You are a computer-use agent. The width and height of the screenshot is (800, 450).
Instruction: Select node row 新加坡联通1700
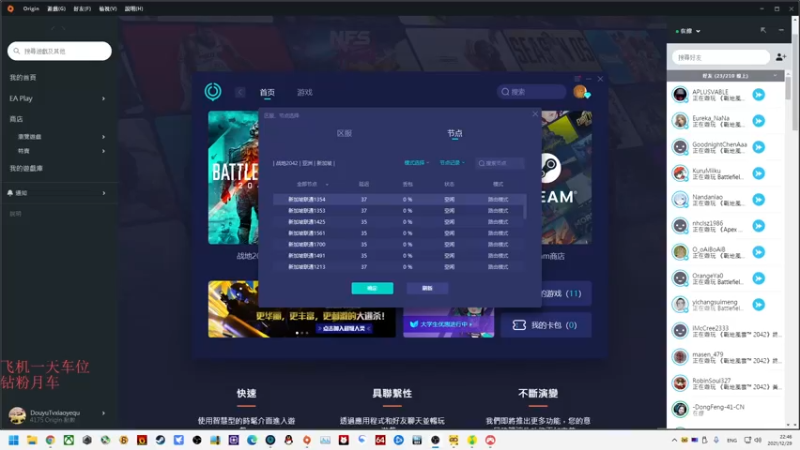398,244
